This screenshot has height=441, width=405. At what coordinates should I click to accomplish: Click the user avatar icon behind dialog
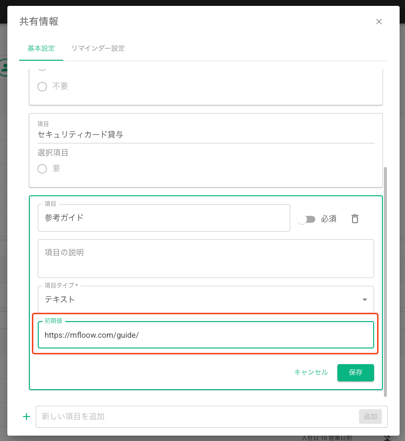(x=4, y=67)
